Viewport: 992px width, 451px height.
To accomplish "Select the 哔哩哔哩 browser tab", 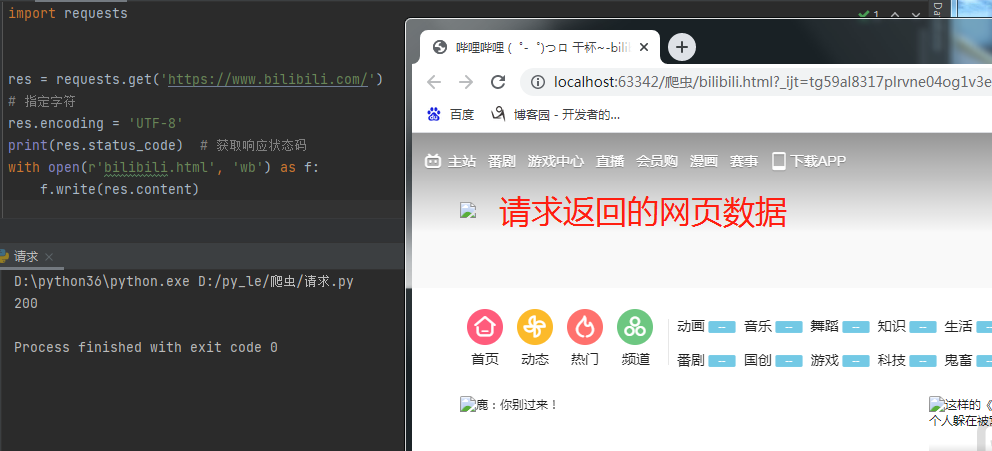I will click(x=540, y=47).
